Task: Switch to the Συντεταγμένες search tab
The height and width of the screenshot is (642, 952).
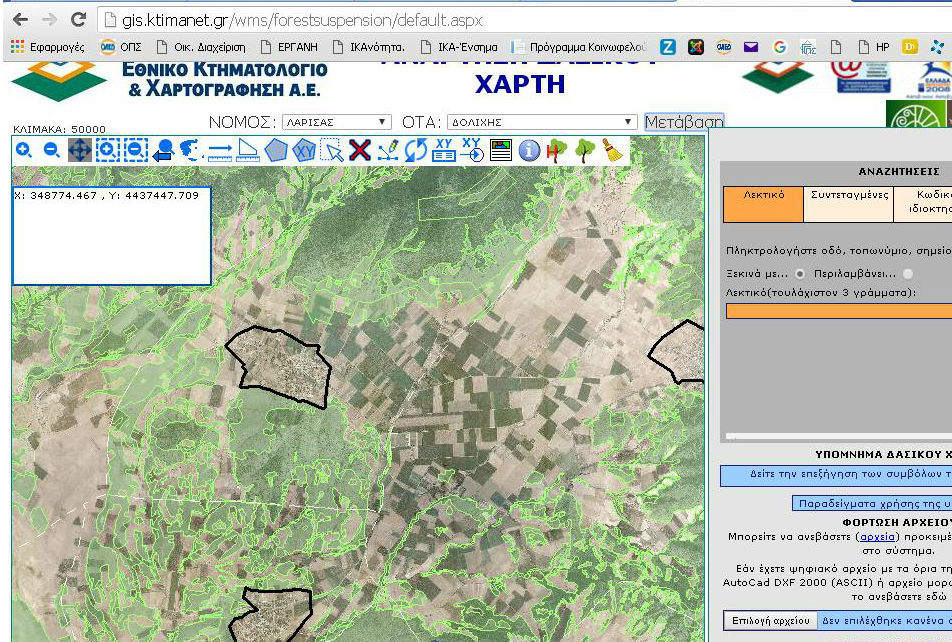Action: 848,203
